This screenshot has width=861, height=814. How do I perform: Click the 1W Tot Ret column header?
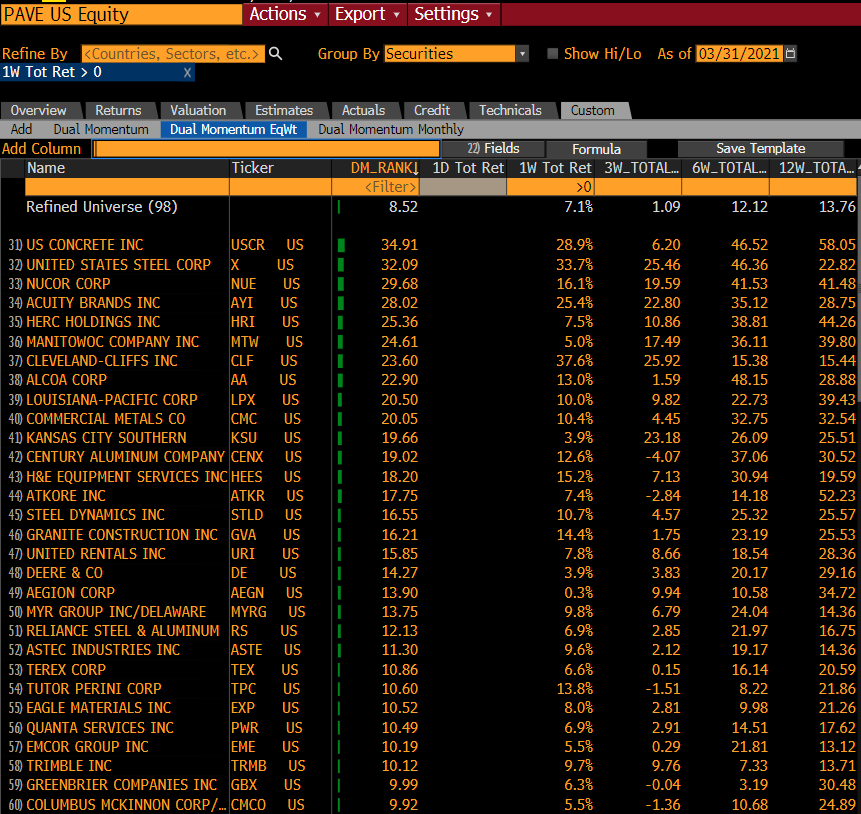550,168
